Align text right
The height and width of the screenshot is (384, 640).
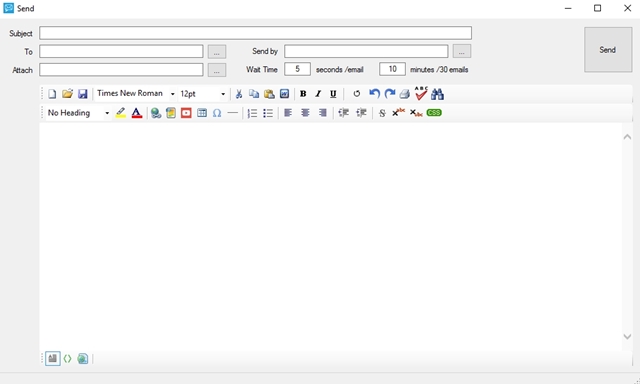tap(322, 113)
